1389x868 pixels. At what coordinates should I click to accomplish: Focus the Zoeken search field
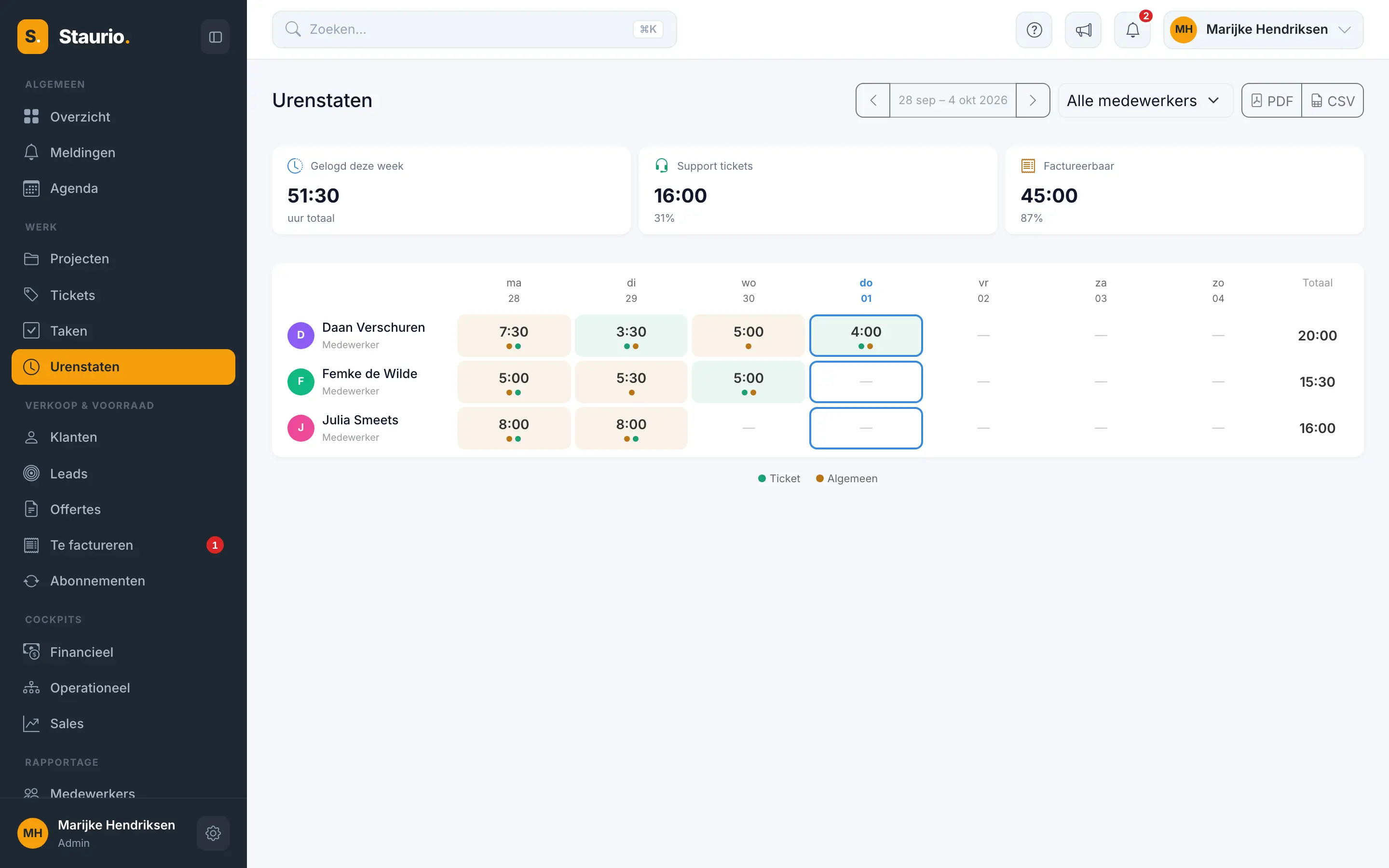click(474, 29)
